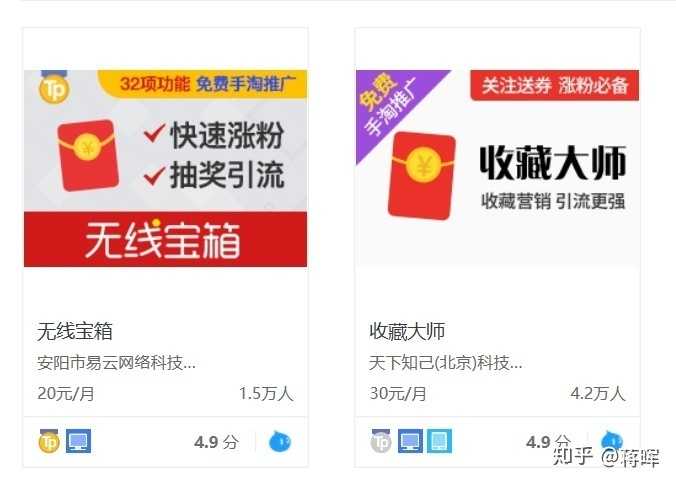Open the 收藏大师 promotional banner image
The height and width of the screenshot is (485, 676).
point(498,169)
